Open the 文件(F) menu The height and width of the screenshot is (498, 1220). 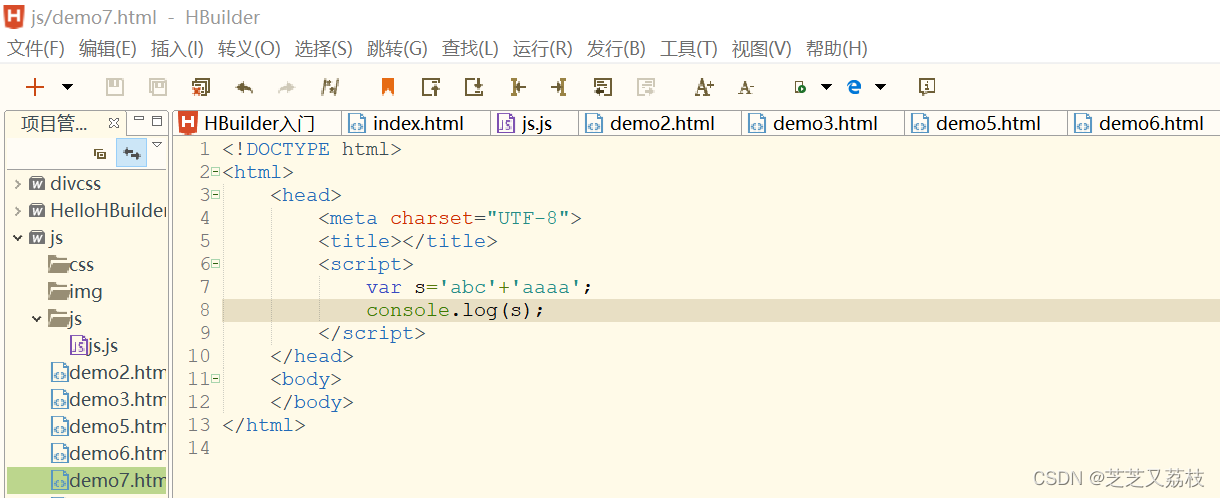coord(36,48)
